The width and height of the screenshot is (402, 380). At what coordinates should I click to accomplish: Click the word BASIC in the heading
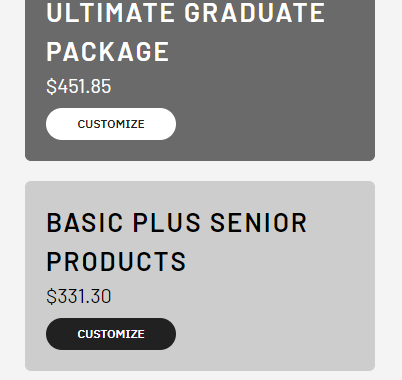coord(85,222)
